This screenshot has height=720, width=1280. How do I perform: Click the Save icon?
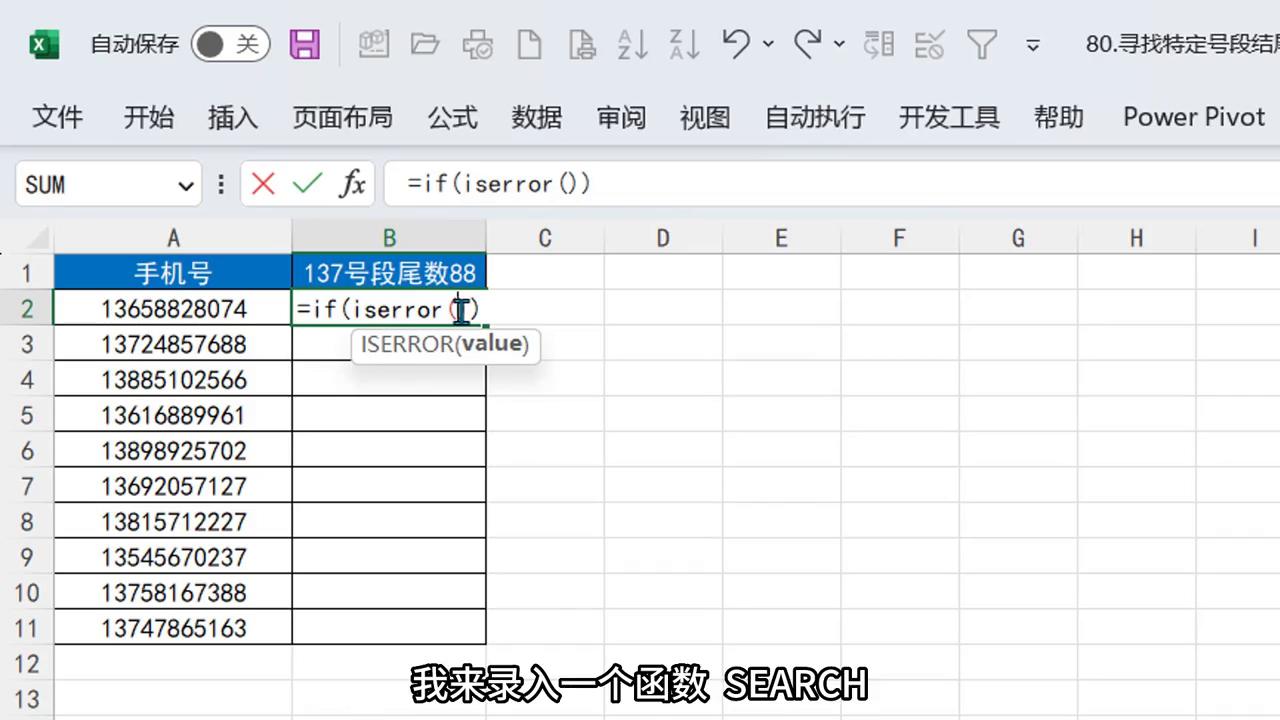tap(305, 44)
